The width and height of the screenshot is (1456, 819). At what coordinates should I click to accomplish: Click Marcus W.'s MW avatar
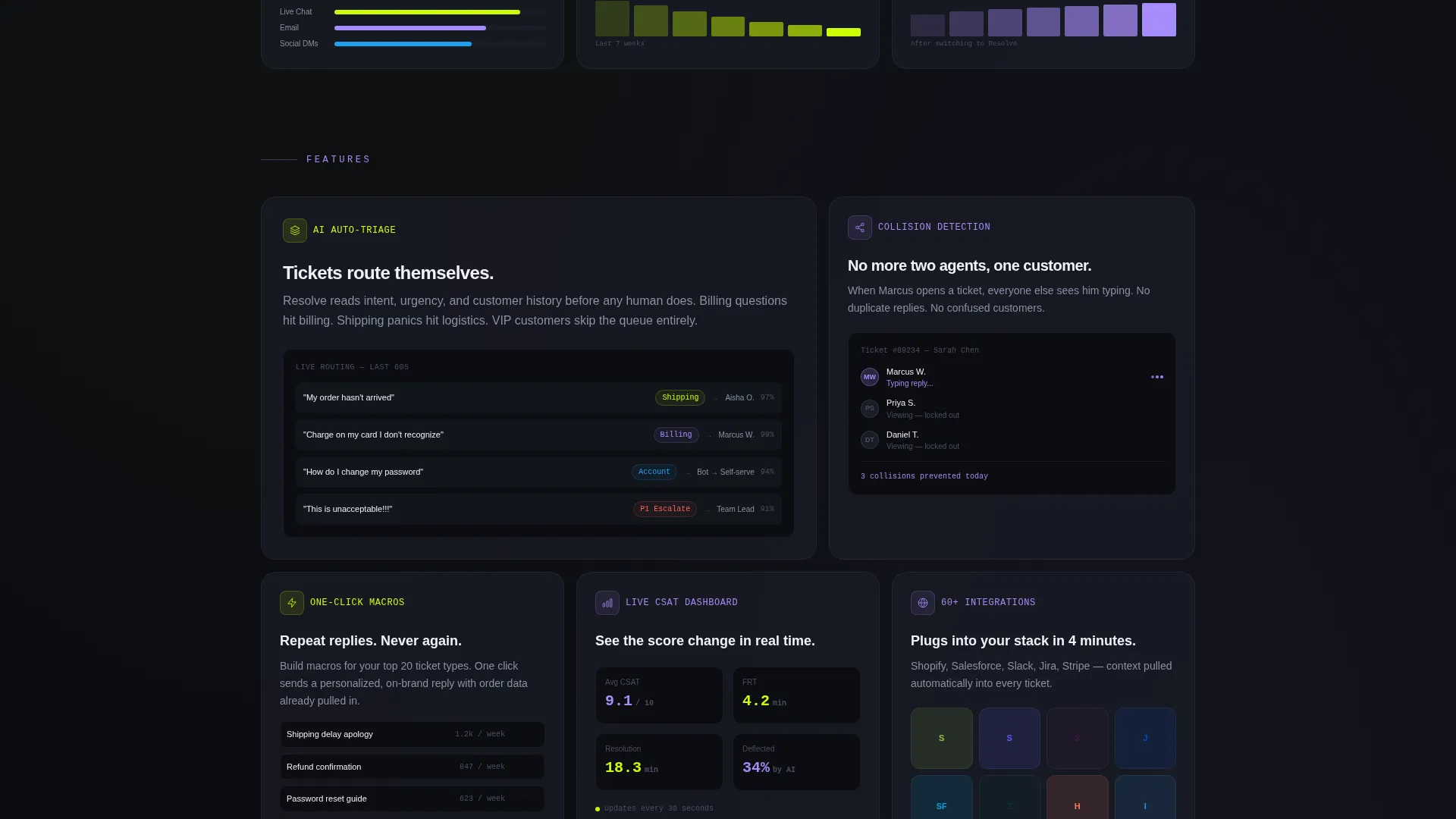click(870, 377)
